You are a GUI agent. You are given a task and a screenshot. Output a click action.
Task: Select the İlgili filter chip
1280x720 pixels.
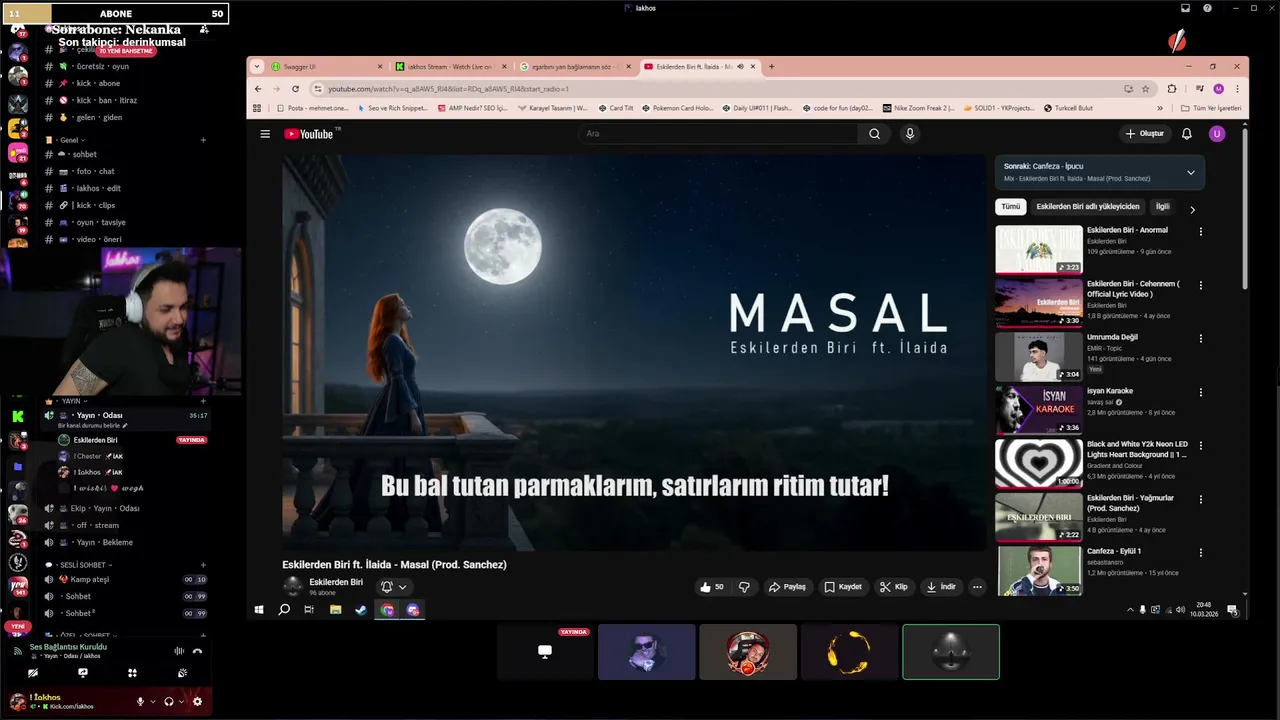(1162, 207)
